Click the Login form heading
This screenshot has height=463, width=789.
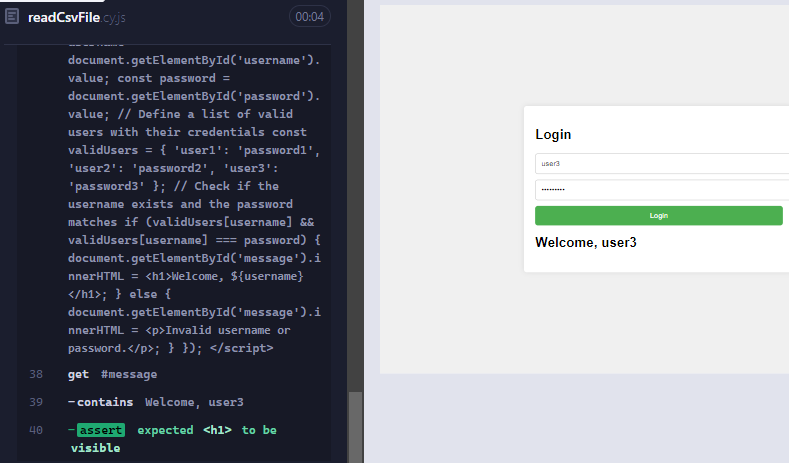553,134
